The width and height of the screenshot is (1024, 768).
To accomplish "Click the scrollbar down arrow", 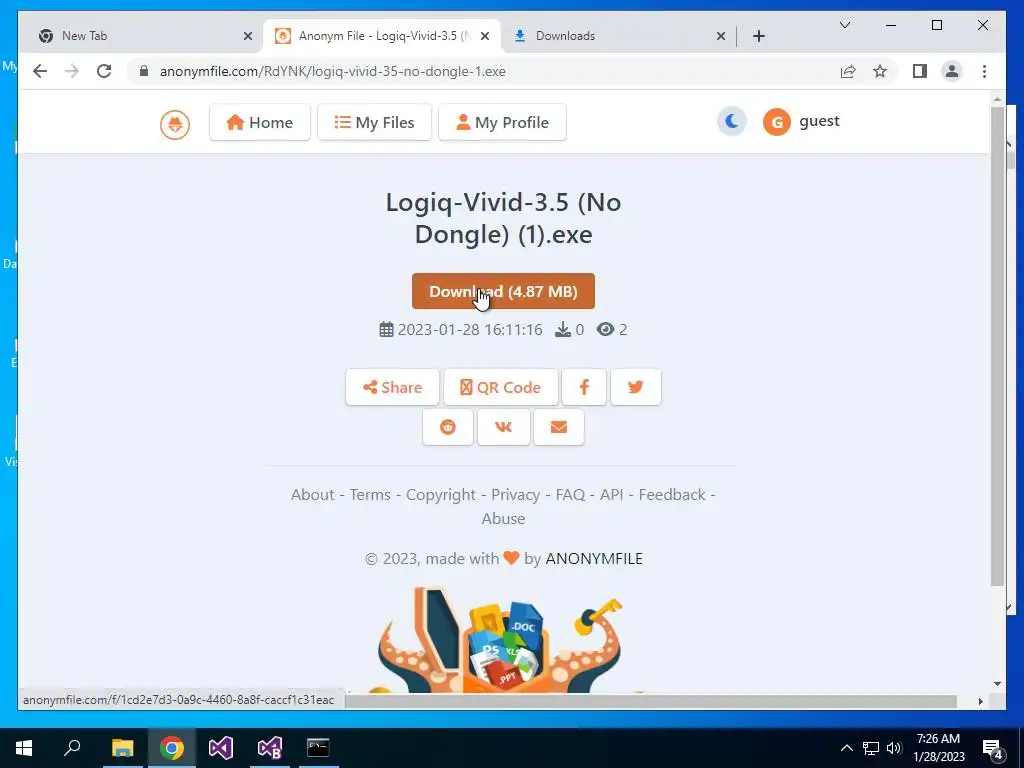I will tap(997, 684).
